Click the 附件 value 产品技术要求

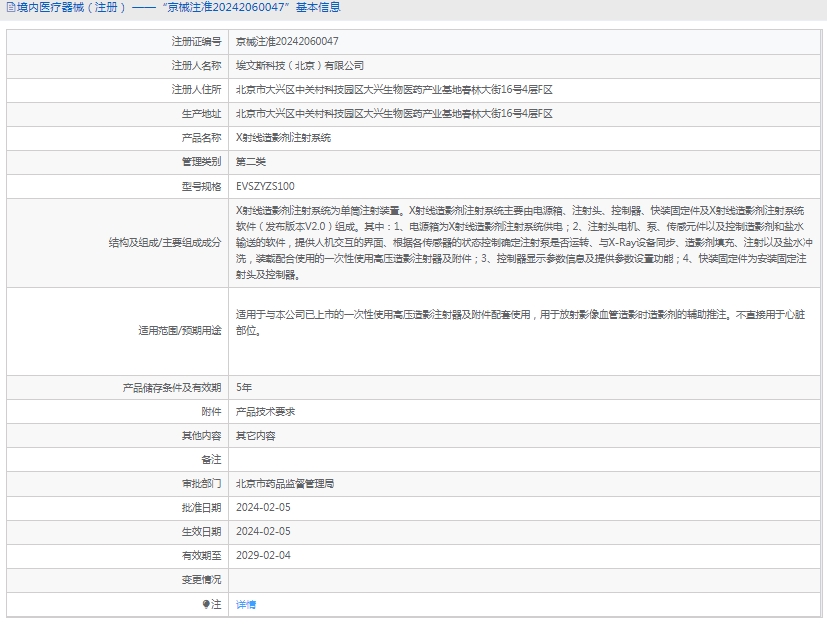pyautogui.click(x=265, y=411)
